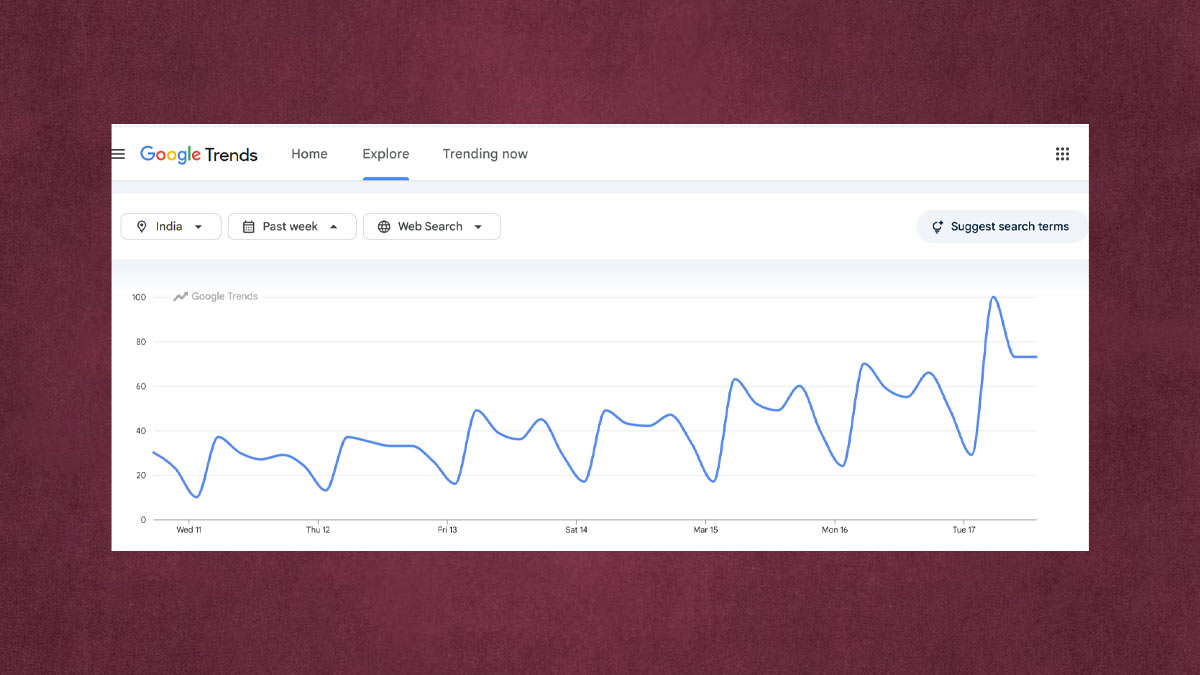This screenshot has height=675, width=1200.
Task: Expand the India region dropdown arrow
Action: (198, 227)
